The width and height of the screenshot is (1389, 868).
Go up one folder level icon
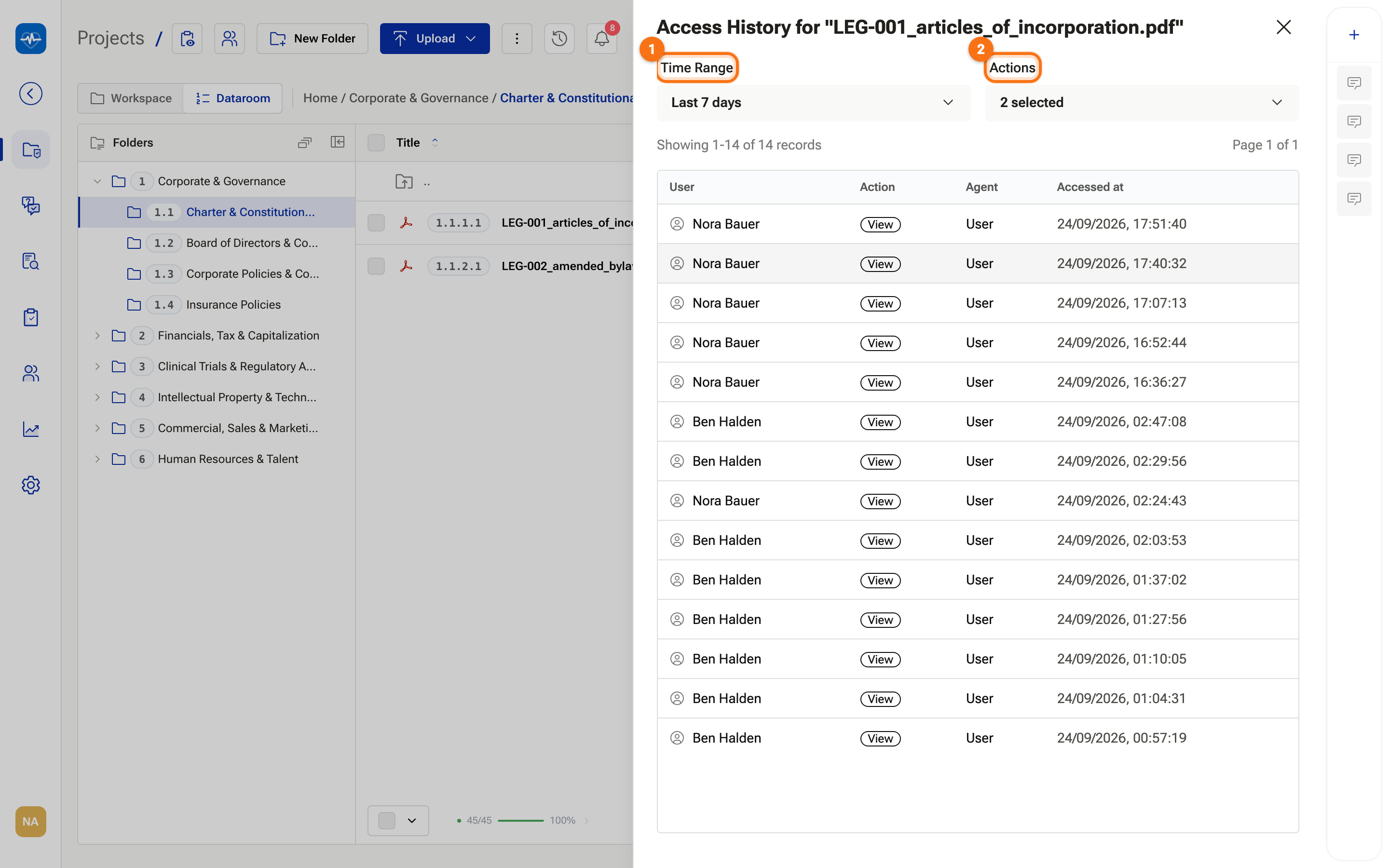[404, 182]
